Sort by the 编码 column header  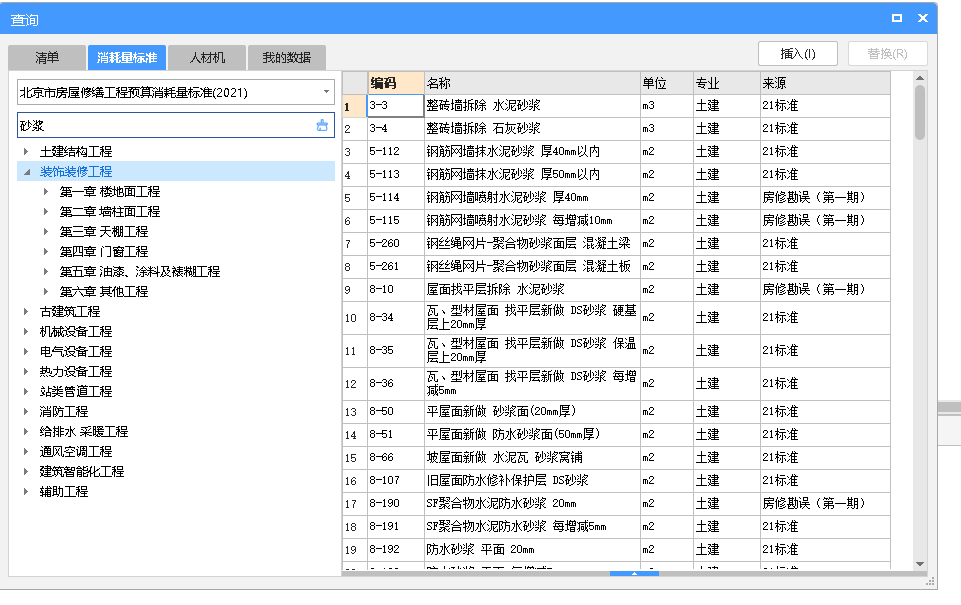[396, 83]
